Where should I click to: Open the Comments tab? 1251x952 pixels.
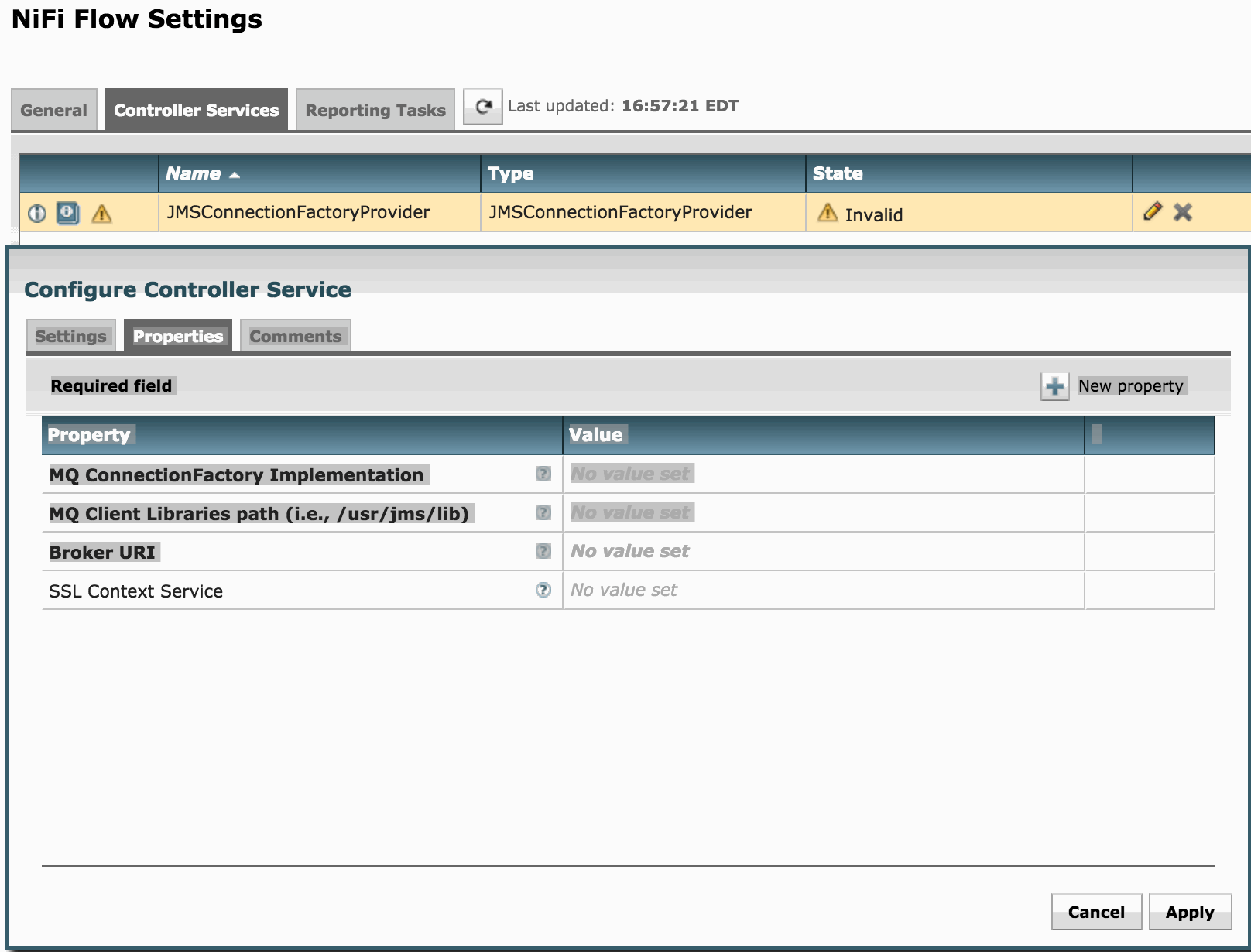coord(295,335)
